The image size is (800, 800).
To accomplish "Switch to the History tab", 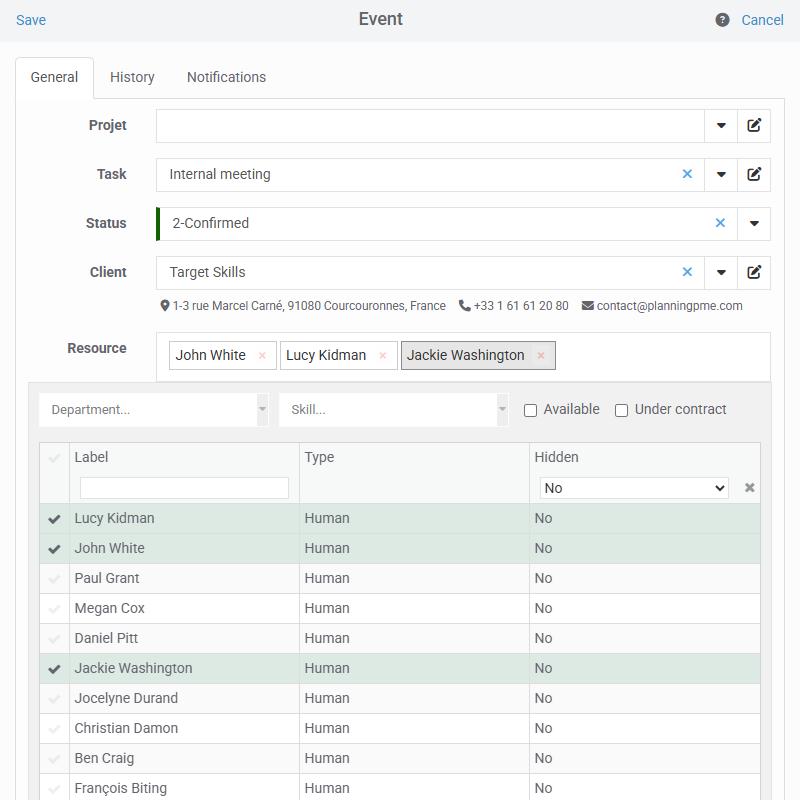I will click(132, 78).
